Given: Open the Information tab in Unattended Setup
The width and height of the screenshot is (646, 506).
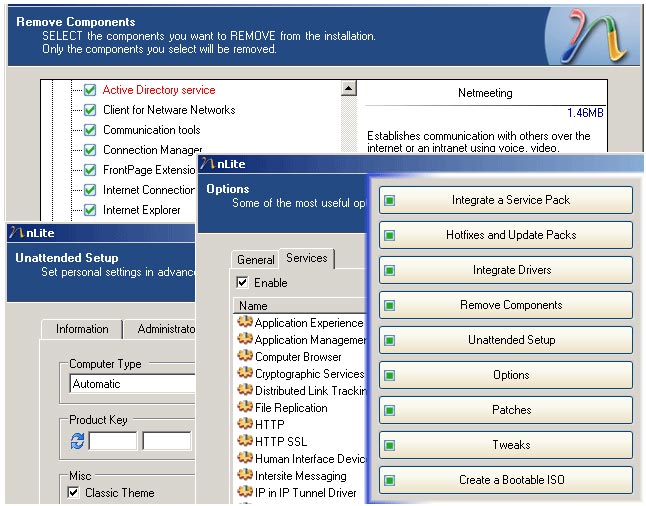Looking at the screenshot, I should click(x=82, y=329).
